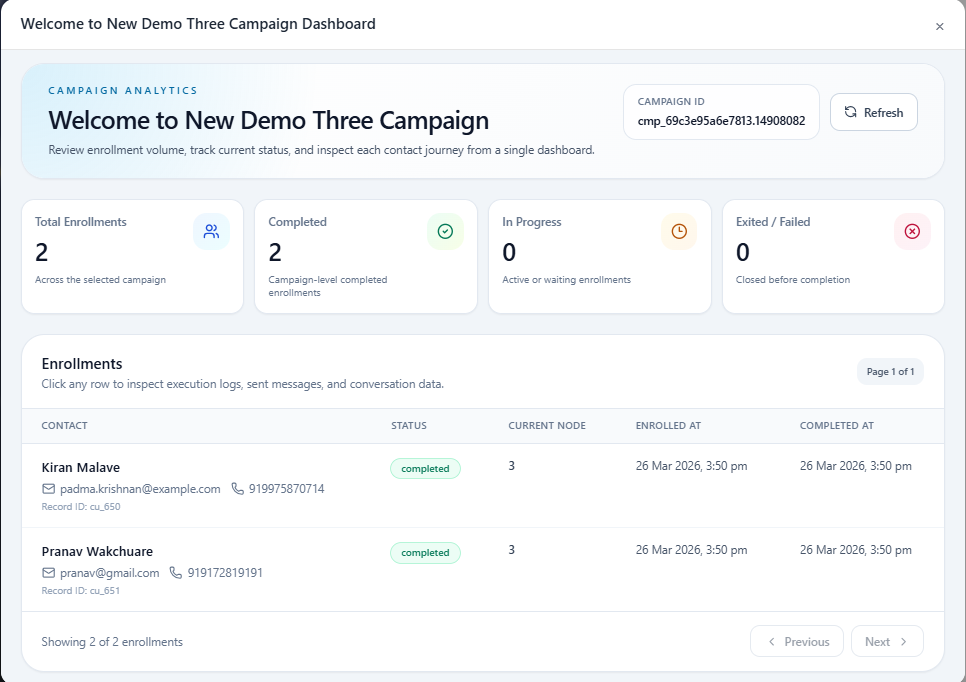Click the phone icon beside 919975870714
The image size is (966, 682).
(237, 489)
